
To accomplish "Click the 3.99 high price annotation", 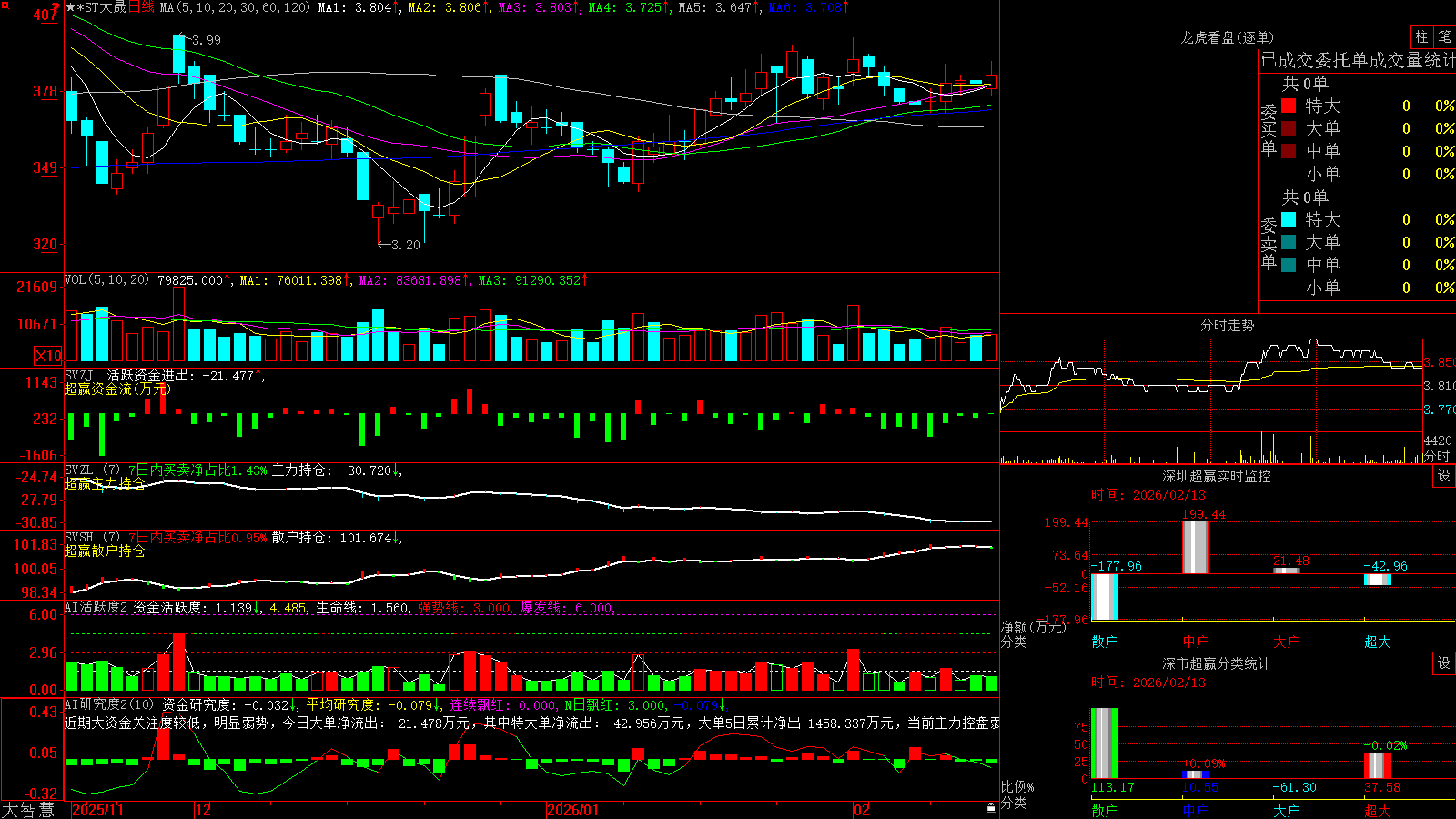I will [206, 40].
